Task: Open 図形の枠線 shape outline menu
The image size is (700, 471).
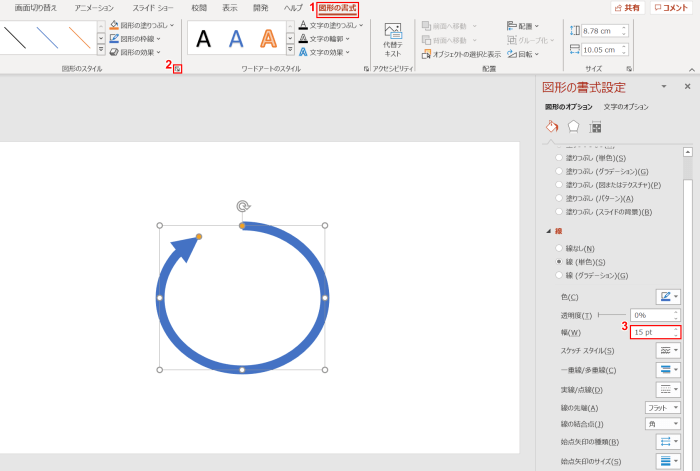Action: (x=135, y=39)
